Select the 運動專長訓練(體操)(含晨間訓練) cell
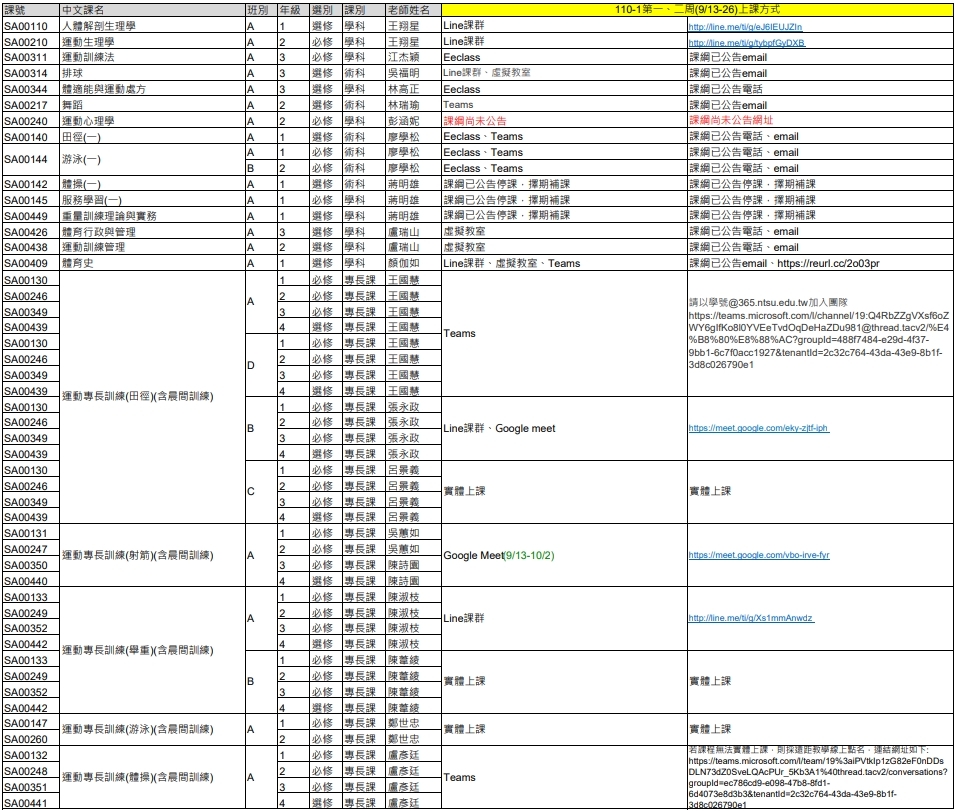This screenshot has width=954, height=811. [153, 777]
